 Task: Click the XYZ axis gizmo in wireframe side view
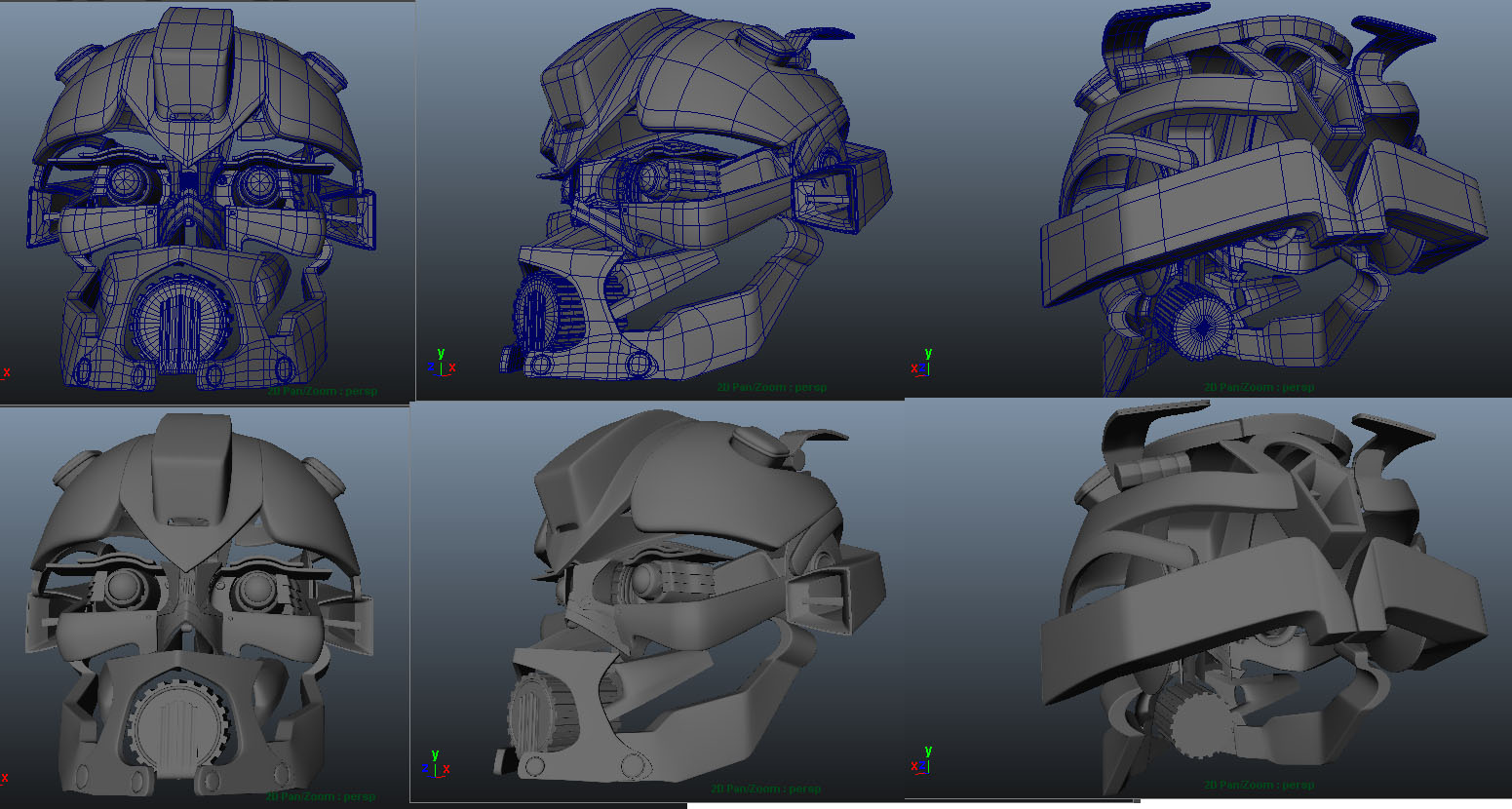pyautogui.click(x=442, y=363)
